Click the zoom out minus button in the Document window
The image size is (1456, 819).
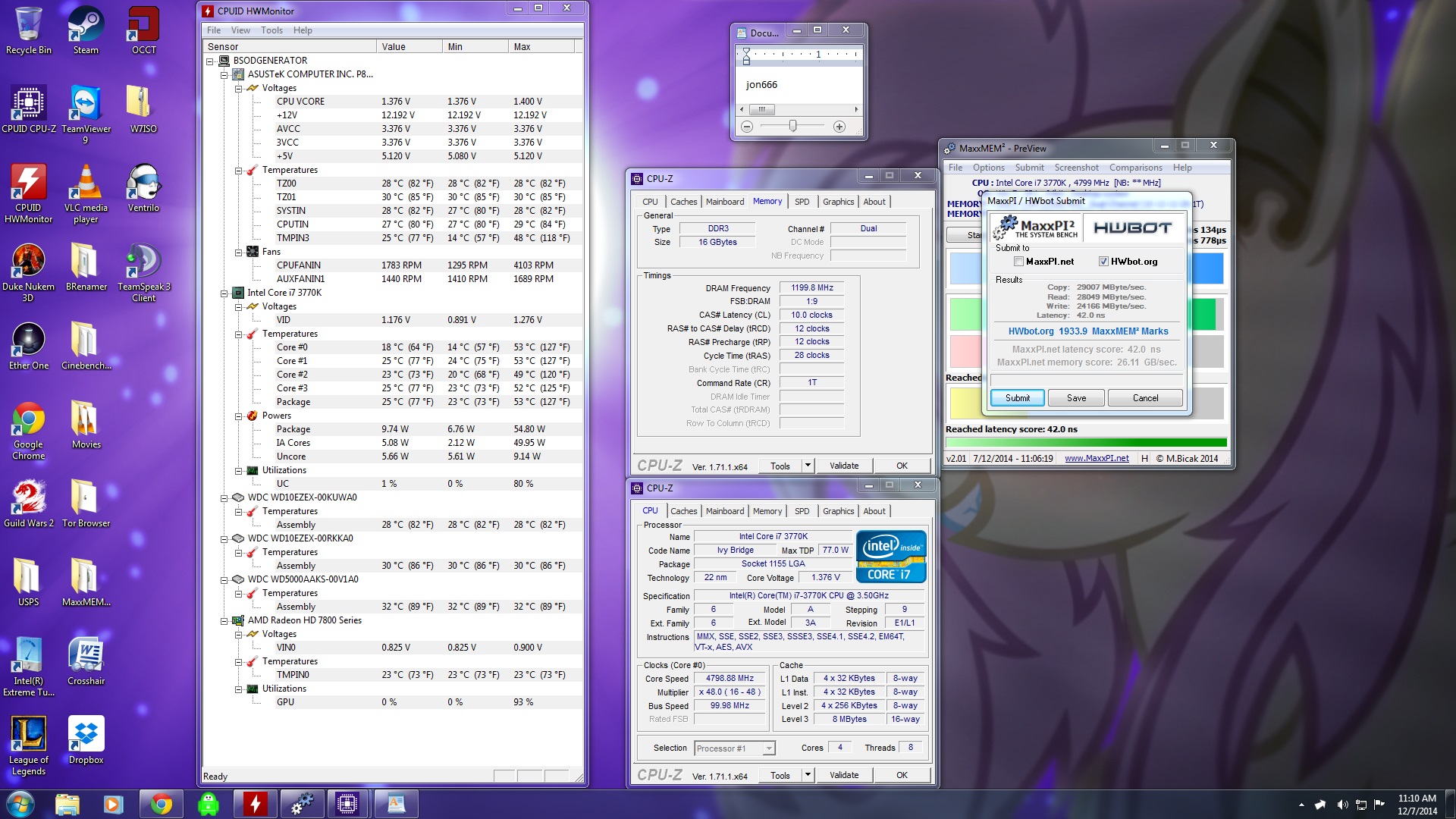pyautogui.click(x=747, y=127)
